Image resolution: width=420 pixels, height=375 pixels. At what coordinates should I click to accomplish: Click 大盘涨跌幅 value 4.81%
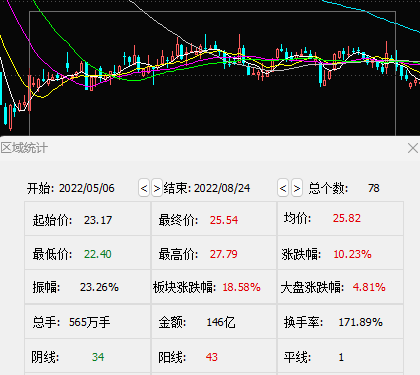point(369,287)
